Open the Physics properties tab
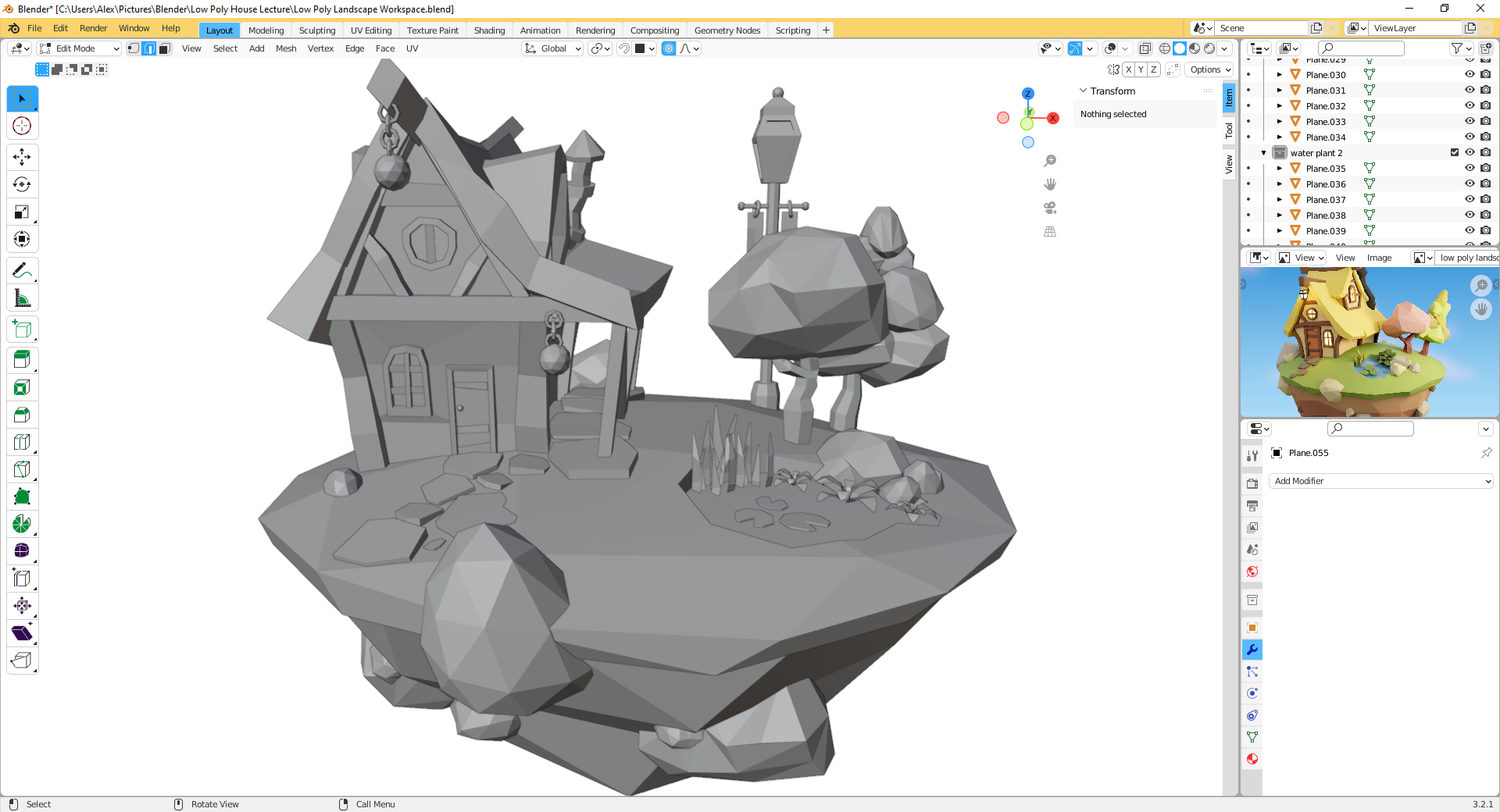 click(1252, 693)
